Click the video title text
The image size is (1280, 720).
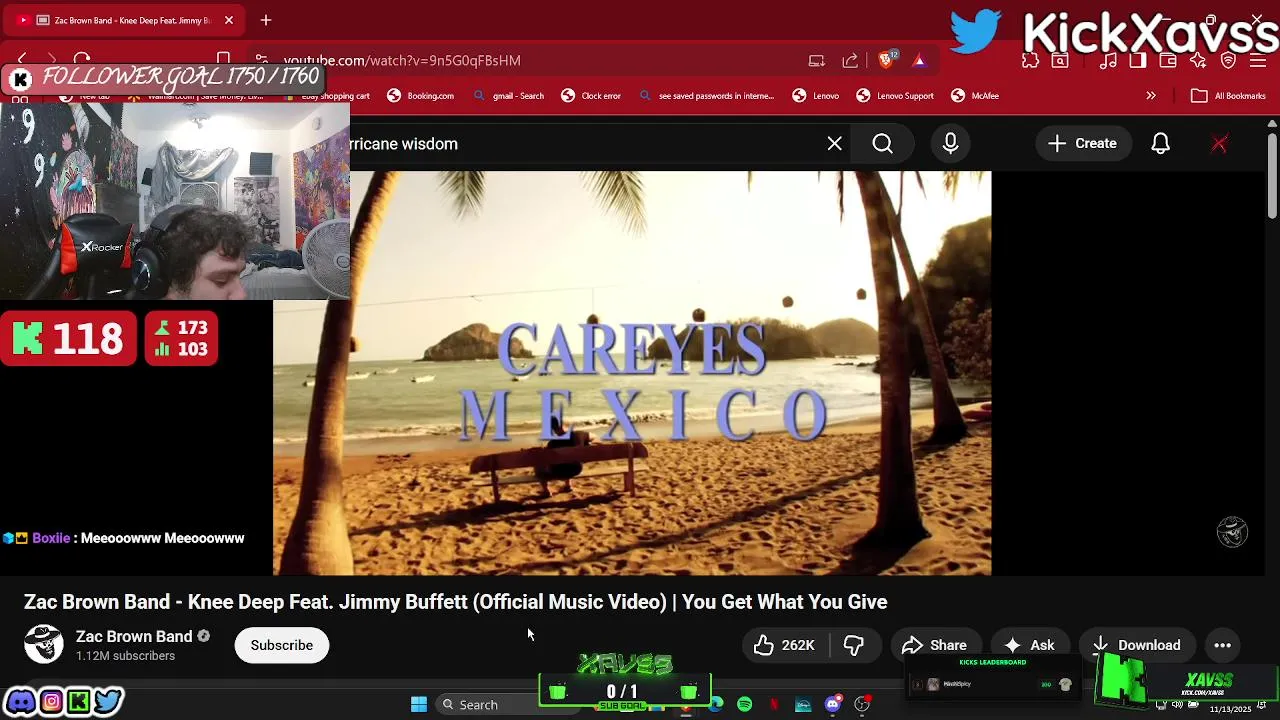pyautogui.click(x=456, y=602)
